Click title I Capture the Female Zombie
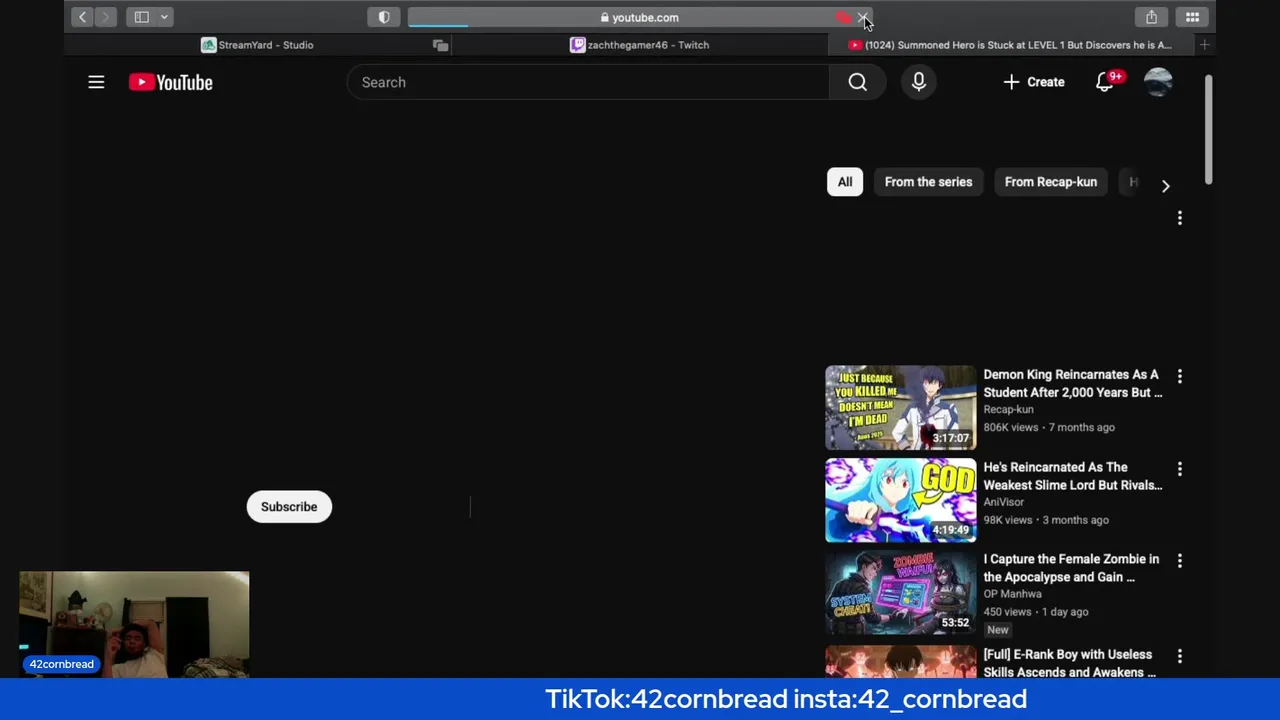Image resolution: width=1280 pixels, height=720 pixels. pyautogui.click(x=1071, y=568)
